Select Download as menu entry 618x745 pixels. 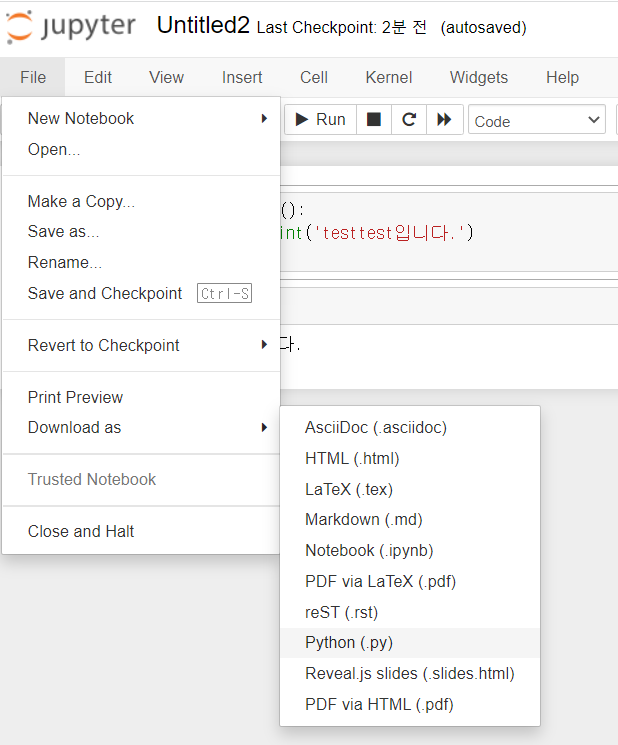pyautogui.click(x=141, y=427)
